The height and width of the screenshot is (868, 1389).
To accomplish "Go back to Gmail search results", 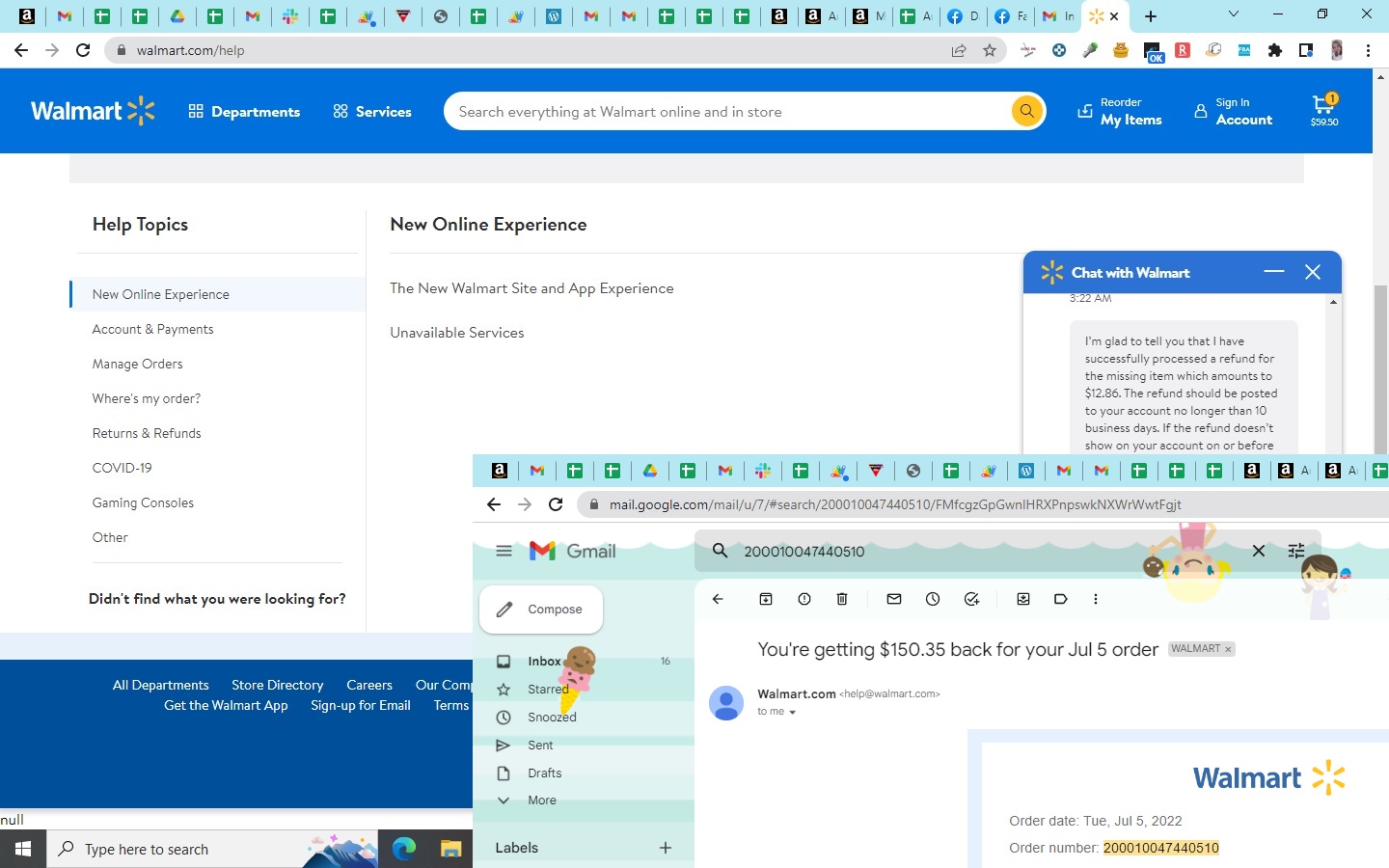I will tap(718, 599).
